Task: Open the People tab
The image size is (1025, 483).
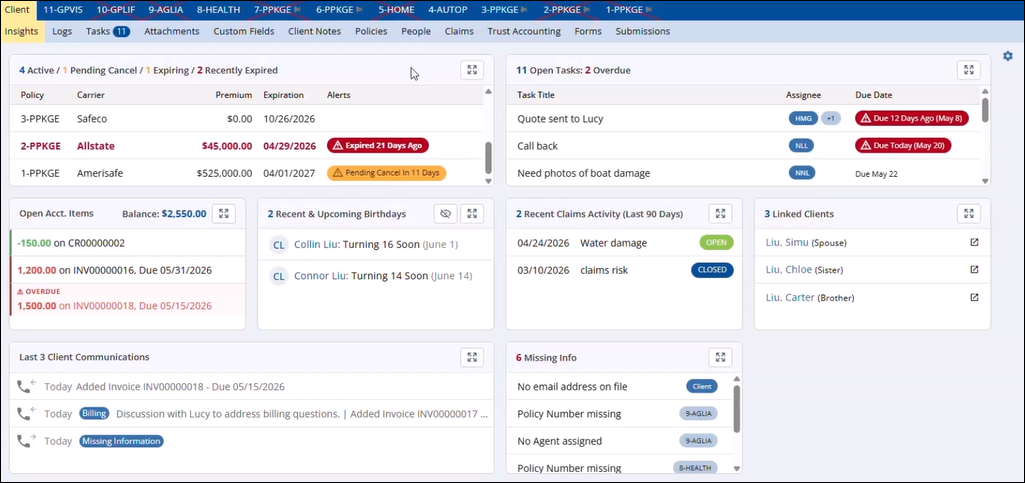Action: click(416, 31)
